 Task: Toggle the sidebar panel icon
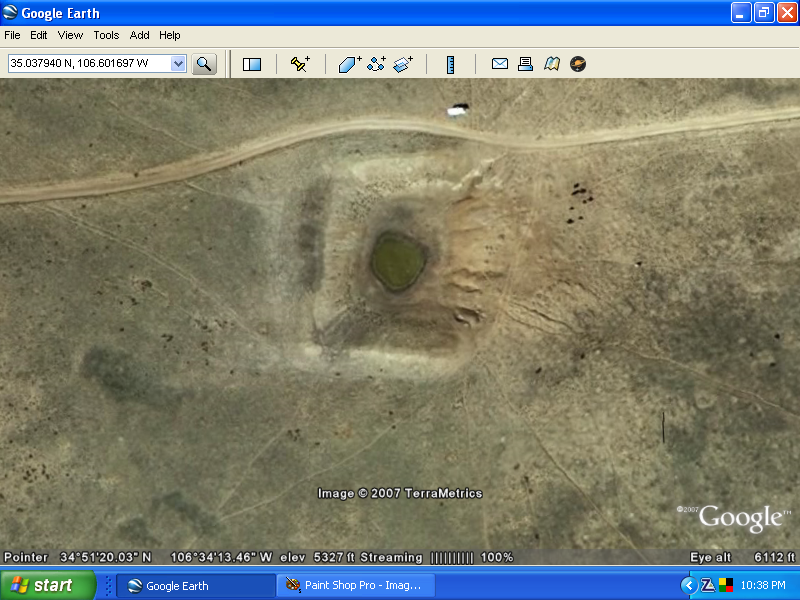coord(252,64)
